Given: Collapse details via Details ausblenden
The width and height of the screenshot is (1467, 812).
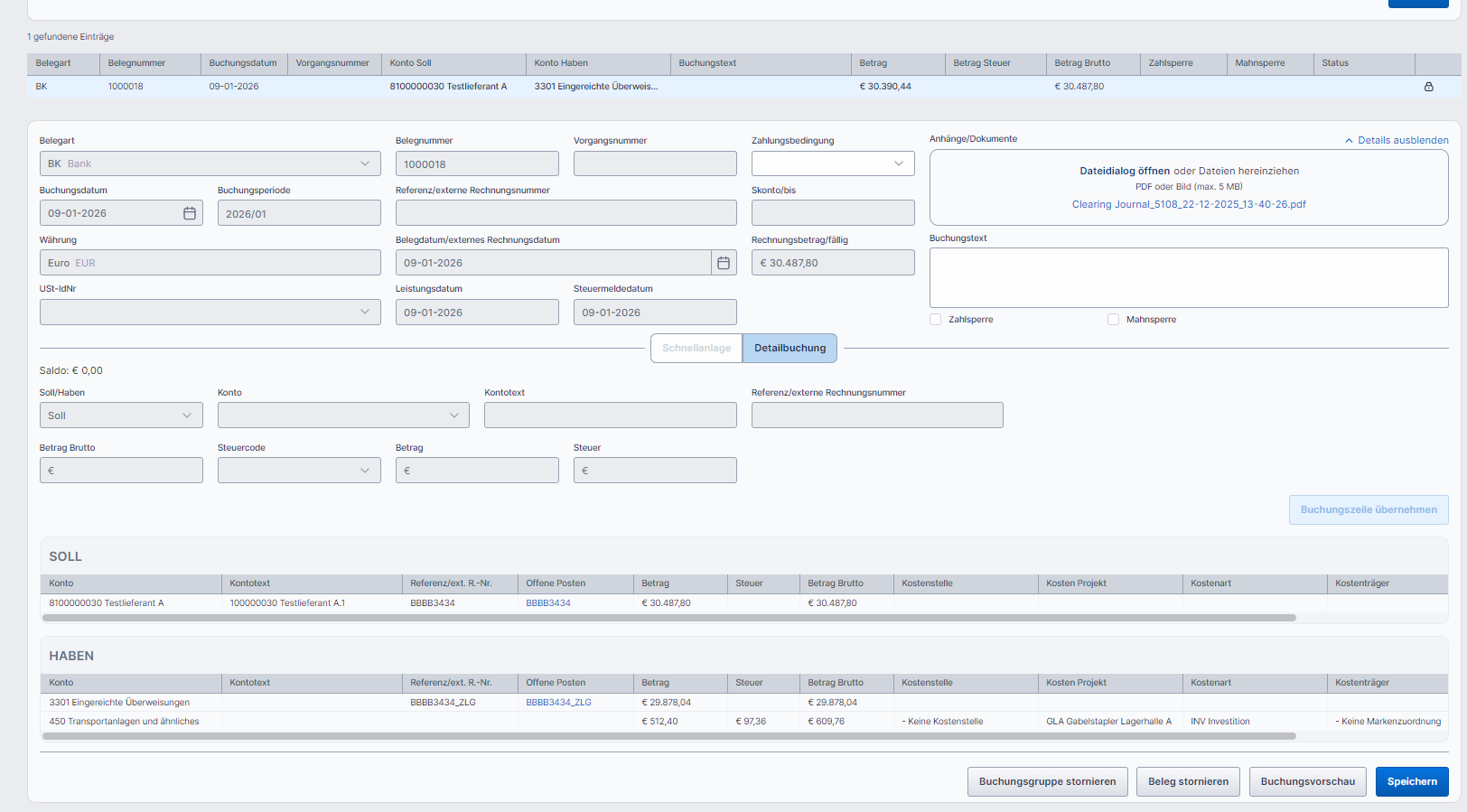Looking at the screenshot, I should [x=1397, y=141].
